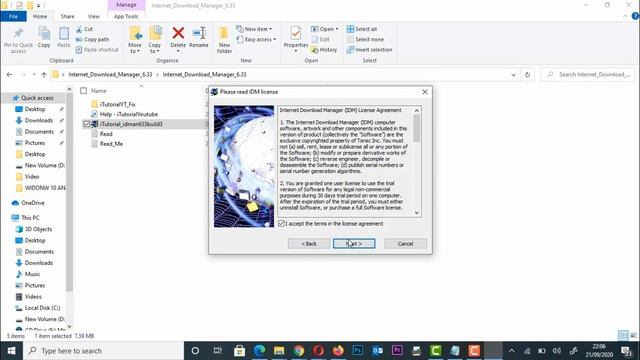The width and height of the screenshot is (640, 360).
Task: Click the license text scrollbar thumb
Action: (x=416, y=129)
